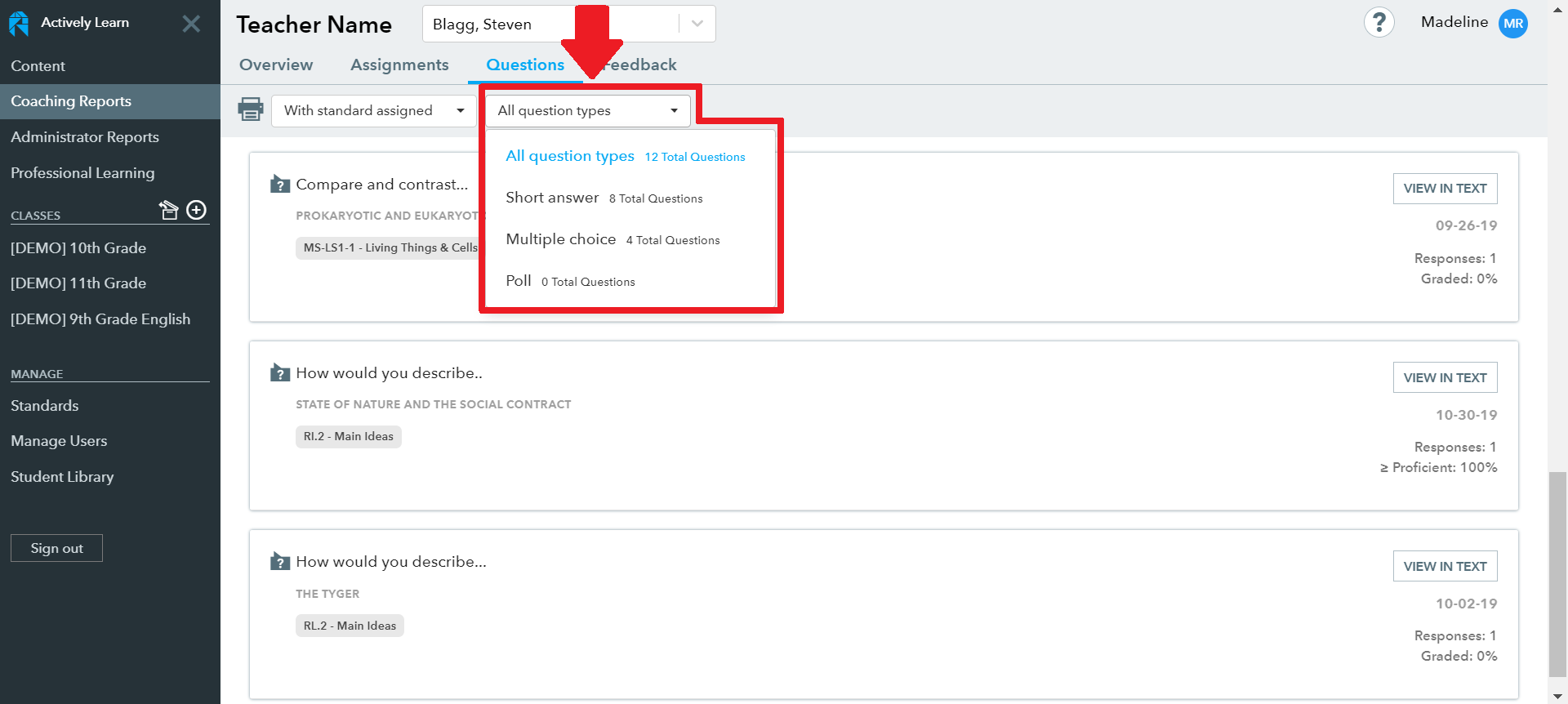Switch to the Assignments tab
The height and width of the screenshot is (704, 1568).
pyautogui.click(x=399, y=65)
